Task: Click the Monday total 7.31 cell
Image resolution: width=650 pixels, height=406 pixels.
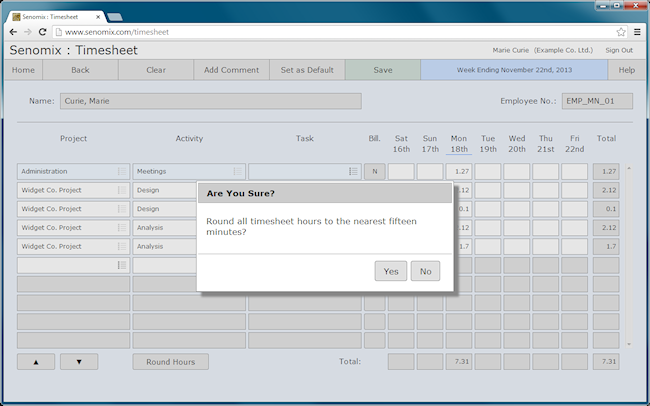Action: click(459, 362)
